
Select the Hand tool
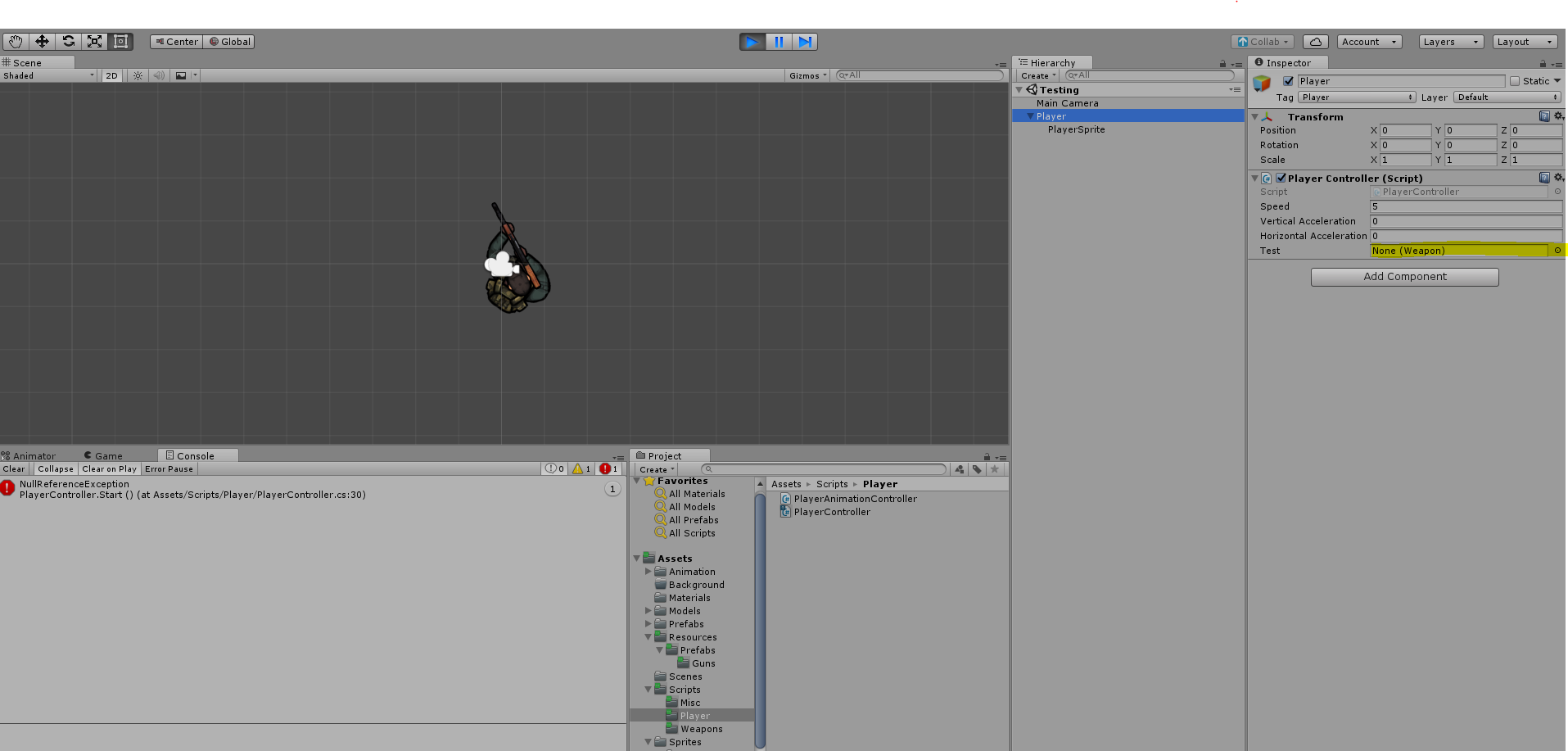pyautogui.click(x=16, y=42)
